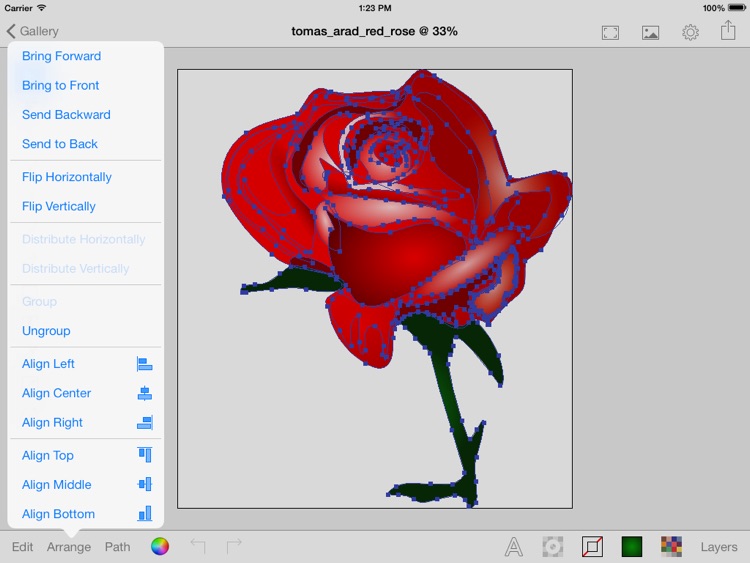Select Send Backward
Image resolution: width=750 pixels, height=563 pixels.
66,115
